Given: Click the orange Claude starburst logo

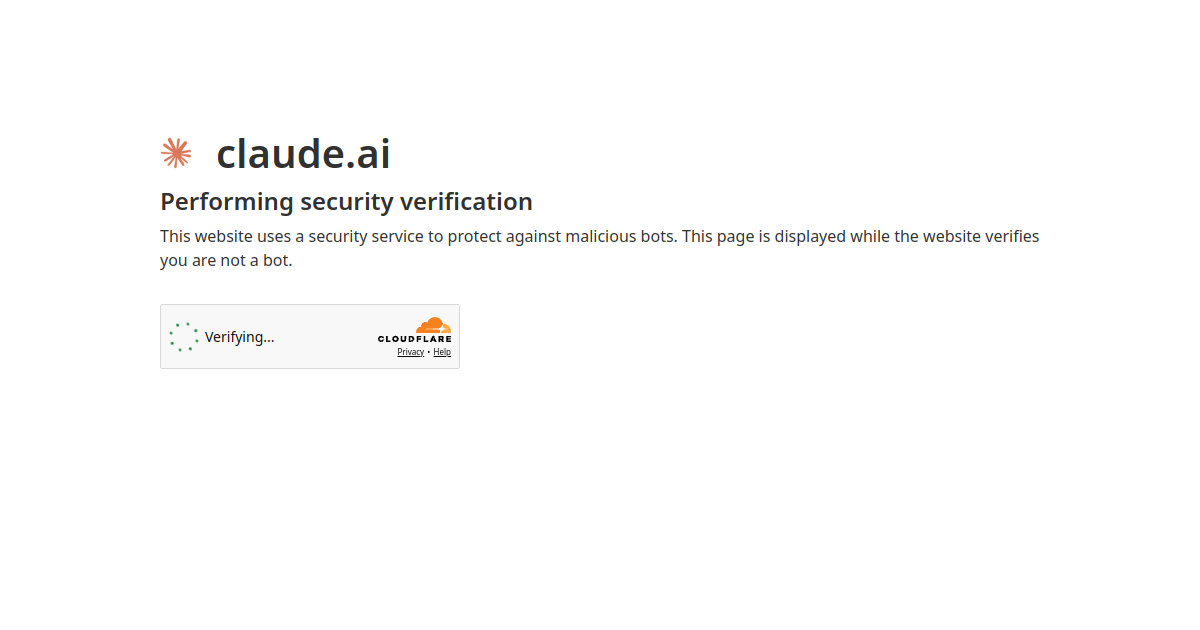Looking at the screenshot, I should pyautogui.click(x=176, y=153).
